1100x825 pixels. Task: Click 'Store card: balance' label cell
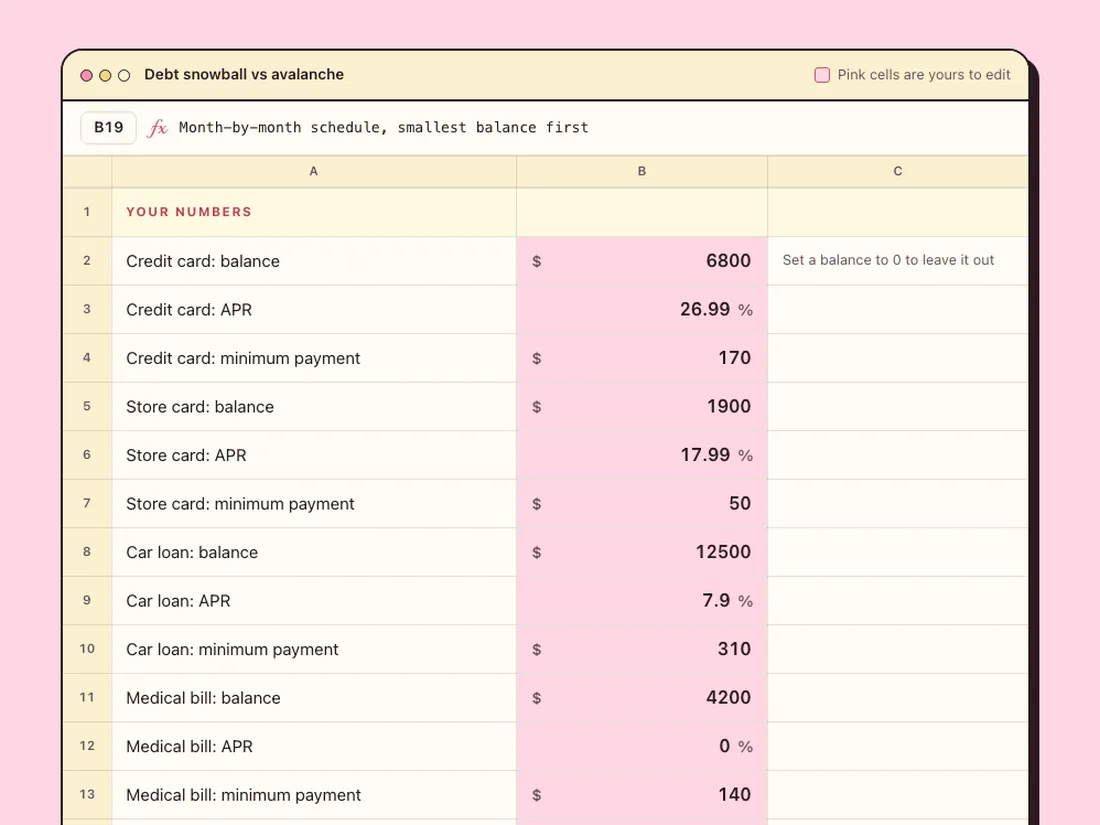314,406
